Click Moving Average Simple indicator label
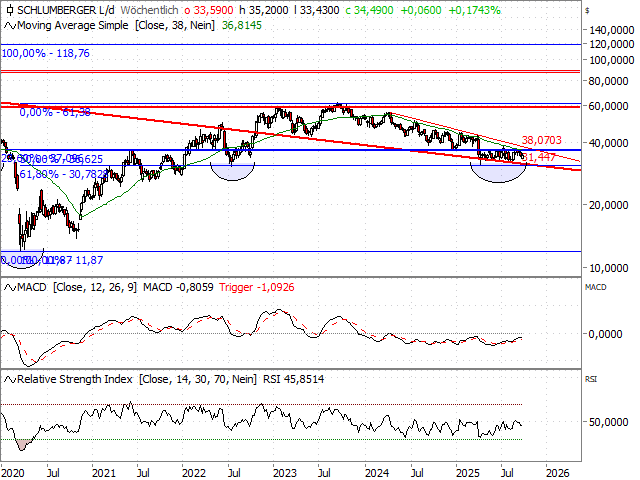This screenshot has height=480, width=640. [x=116, y=25]
